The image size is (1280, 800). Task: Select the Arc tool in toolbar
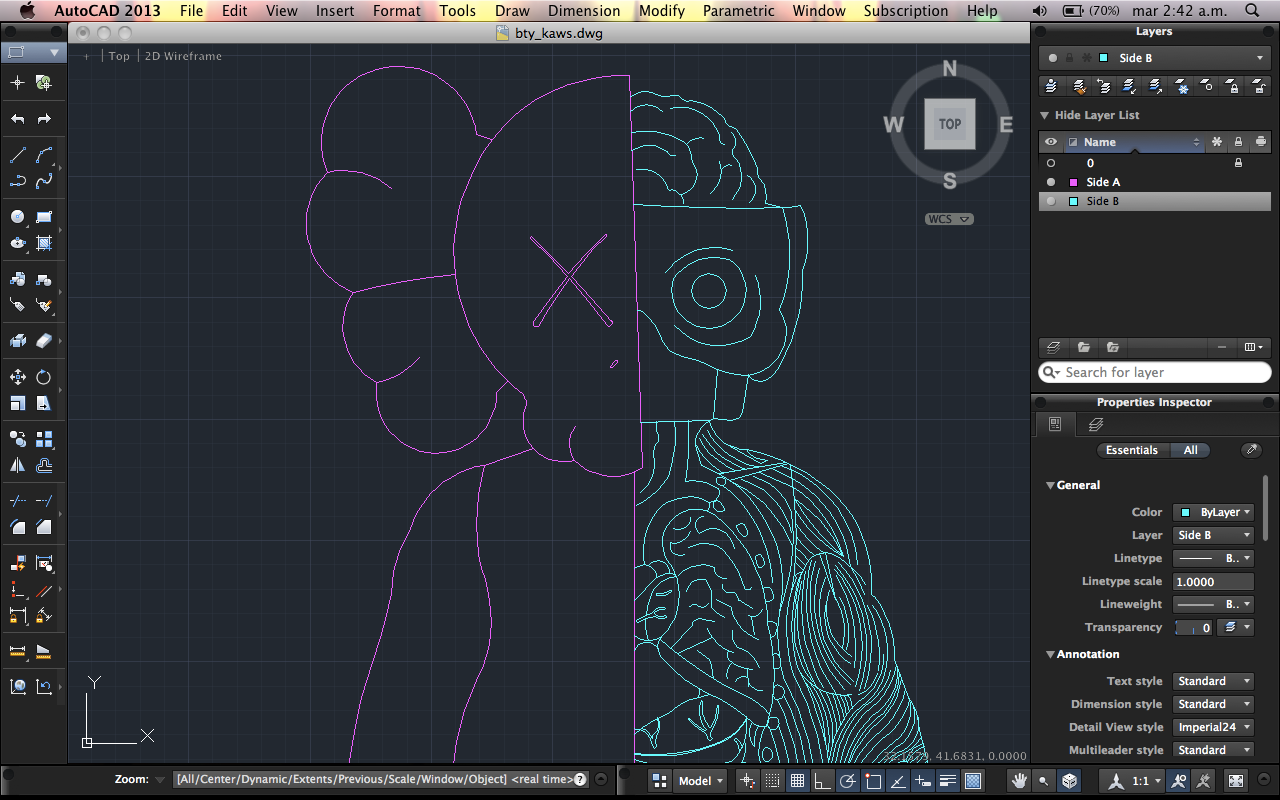pyautogui.click(x=44, y=155)
